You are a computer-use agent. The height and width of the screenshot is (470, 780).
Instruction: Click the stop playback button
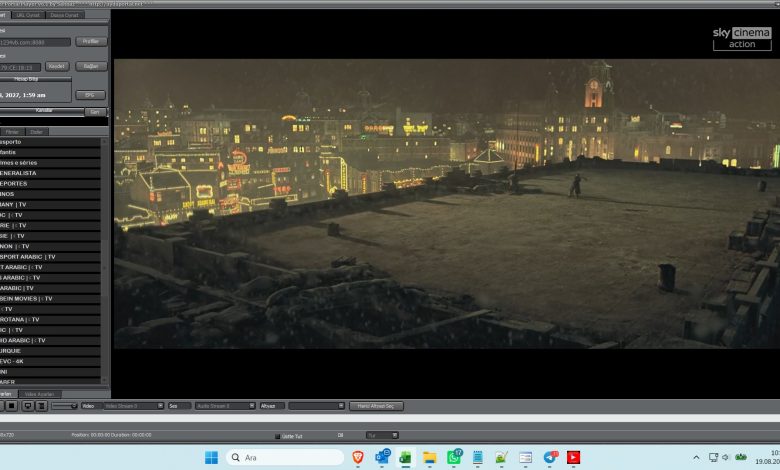(11, 406)
